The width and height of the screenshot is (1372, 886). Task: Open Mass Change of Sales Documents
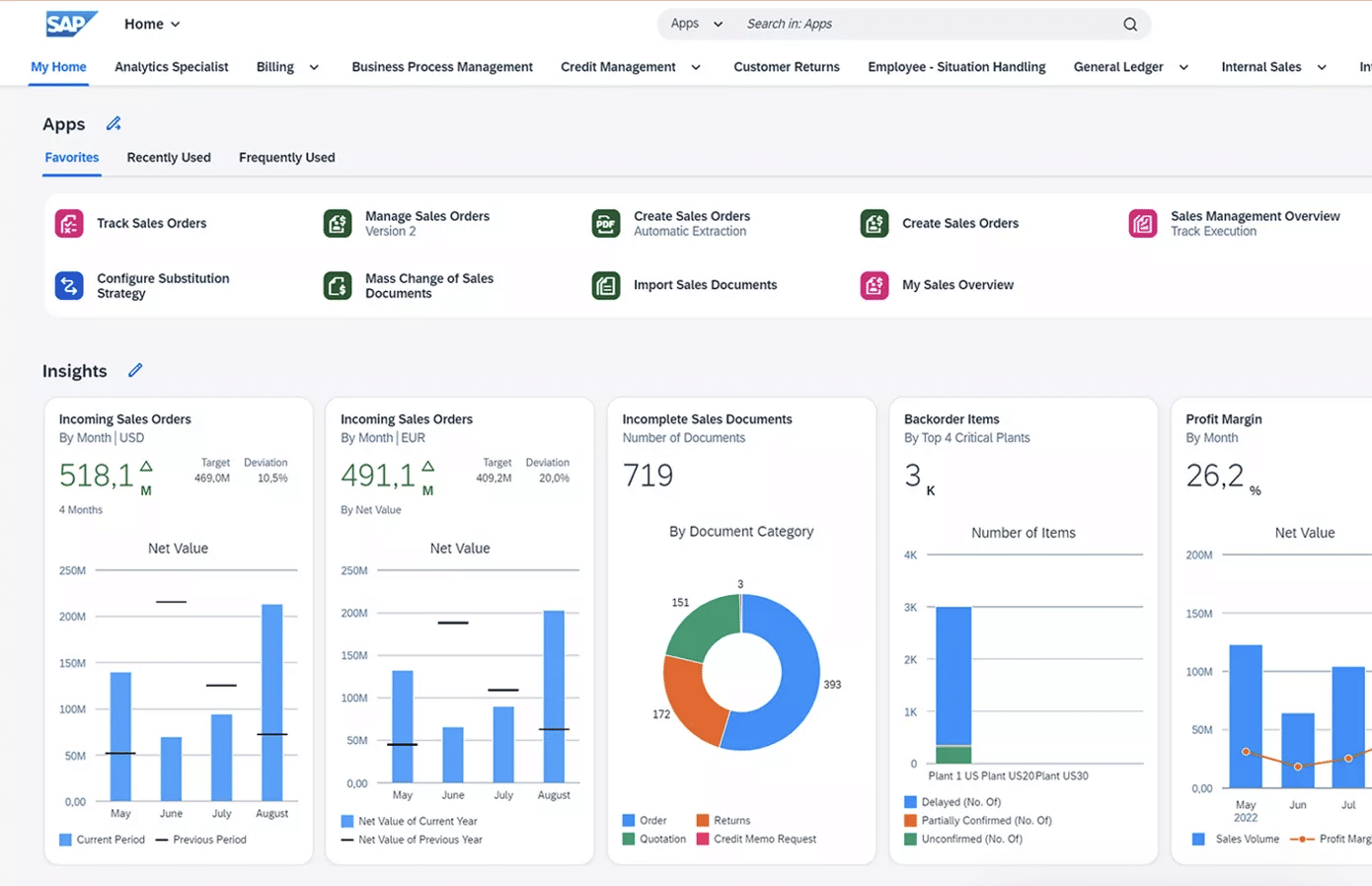tap(337, 285)
